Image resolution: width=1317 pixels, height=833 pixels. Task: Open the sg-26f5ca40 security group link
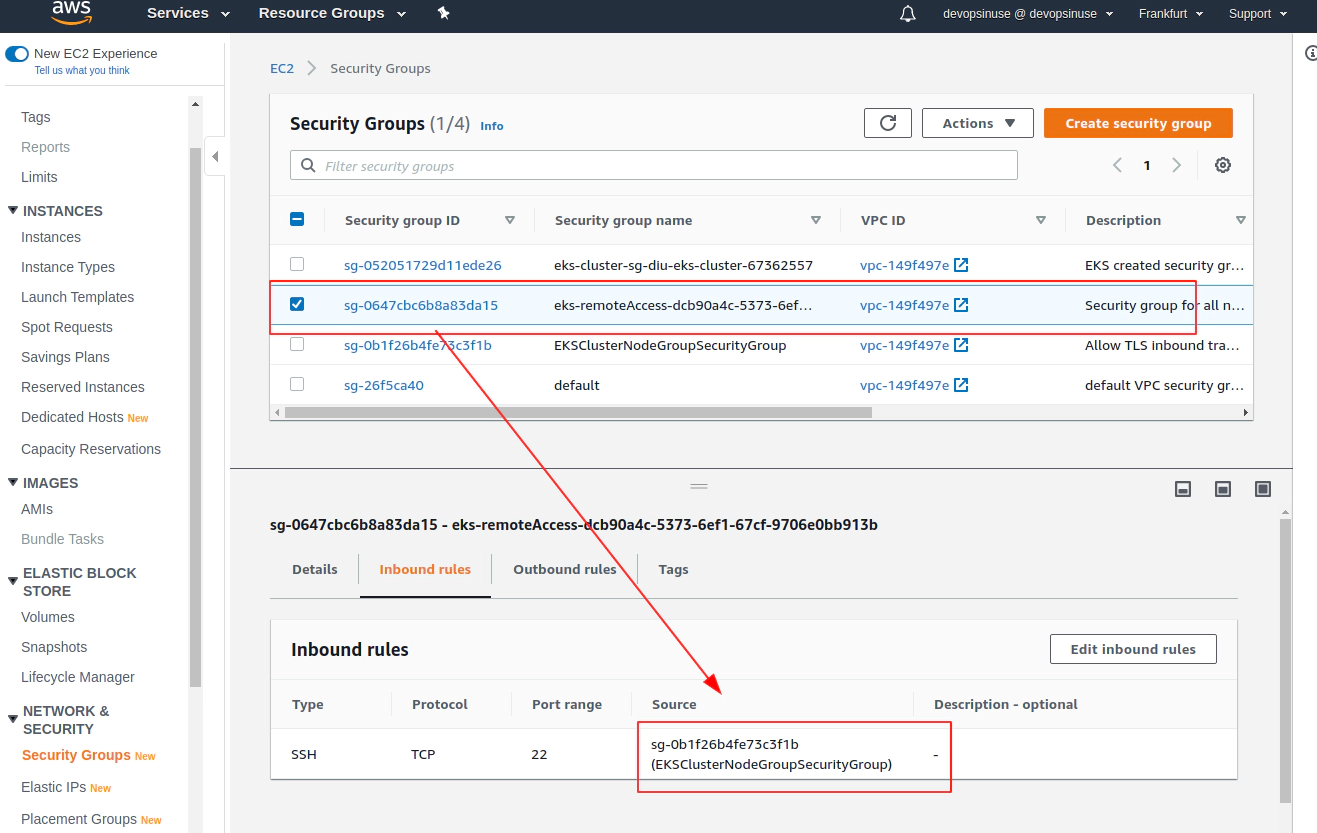coord(384,385)
